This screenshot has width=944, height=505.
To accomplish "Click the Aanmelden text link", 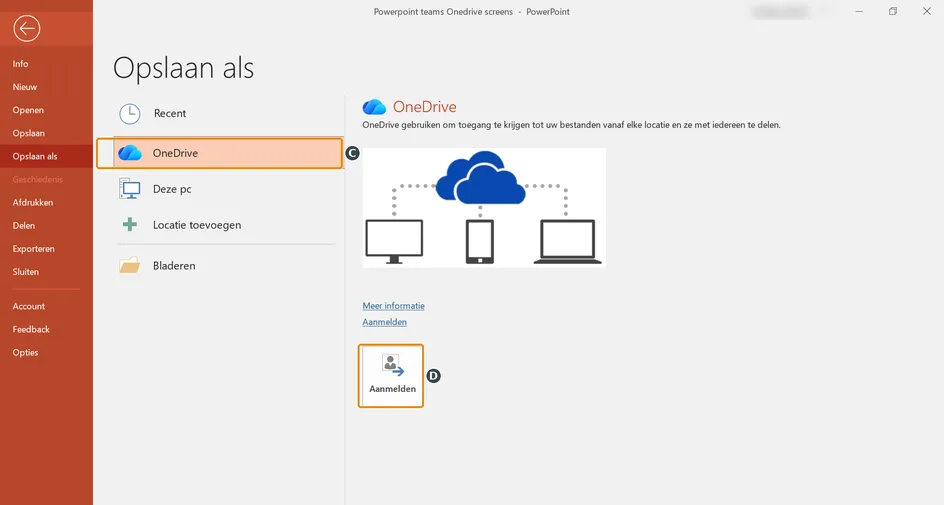I will click(384, 322).
